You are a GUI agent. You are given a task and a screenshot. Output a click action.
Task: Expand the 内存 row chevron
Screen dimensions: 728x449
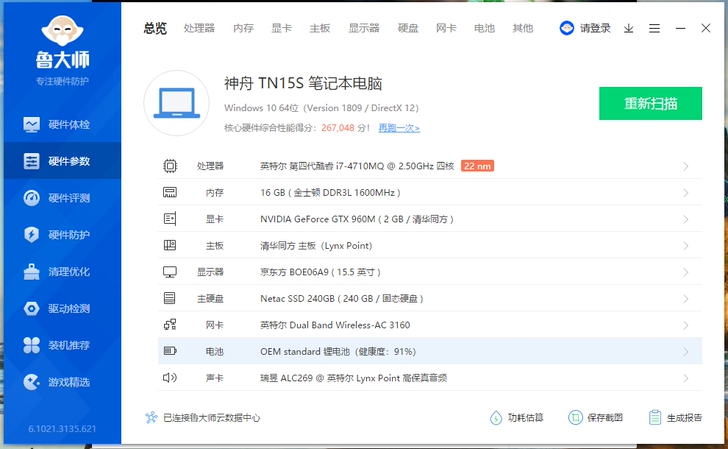[686, 193]
